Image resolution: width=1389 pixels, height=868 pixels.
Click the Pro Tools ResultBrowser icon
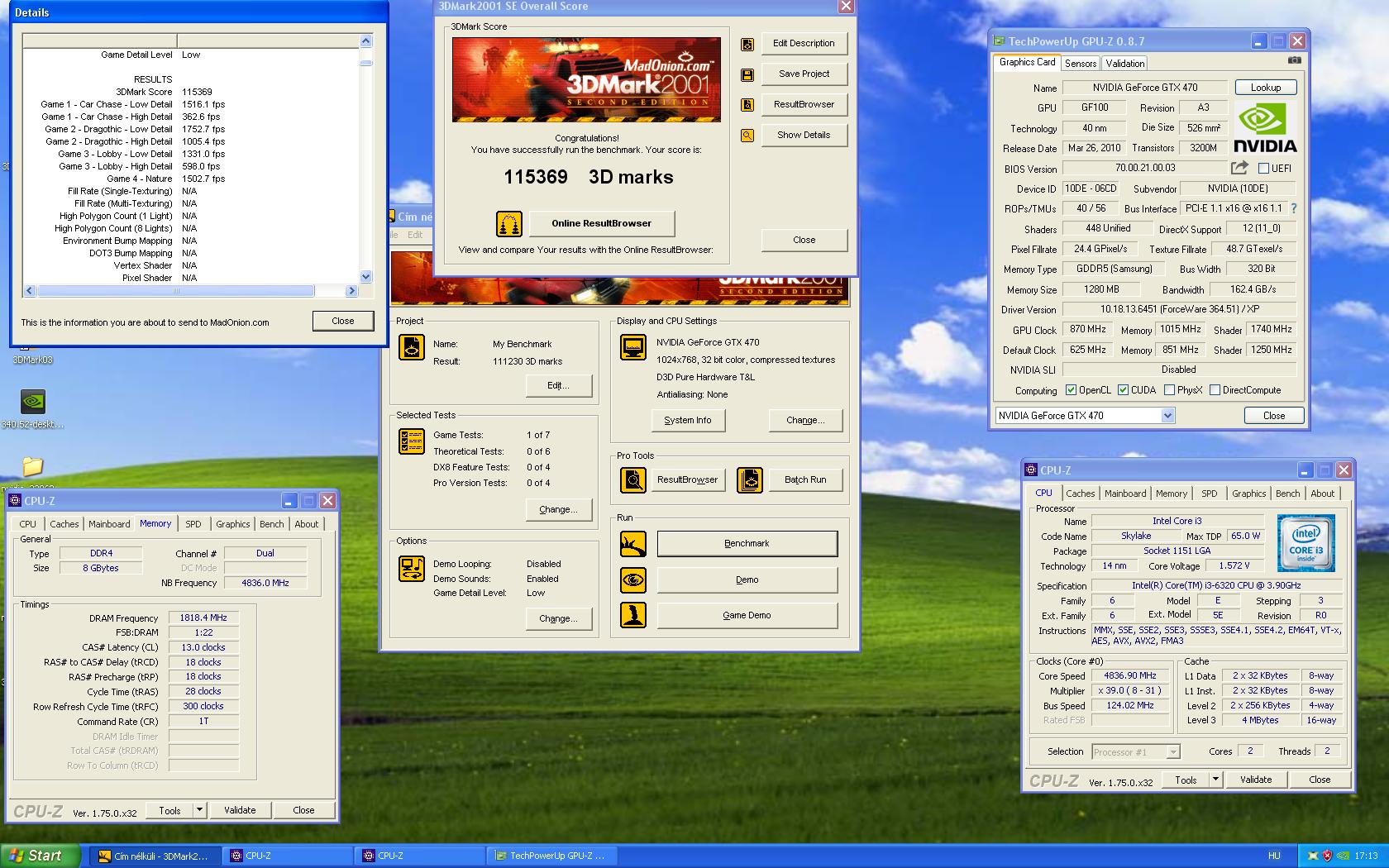633,480
